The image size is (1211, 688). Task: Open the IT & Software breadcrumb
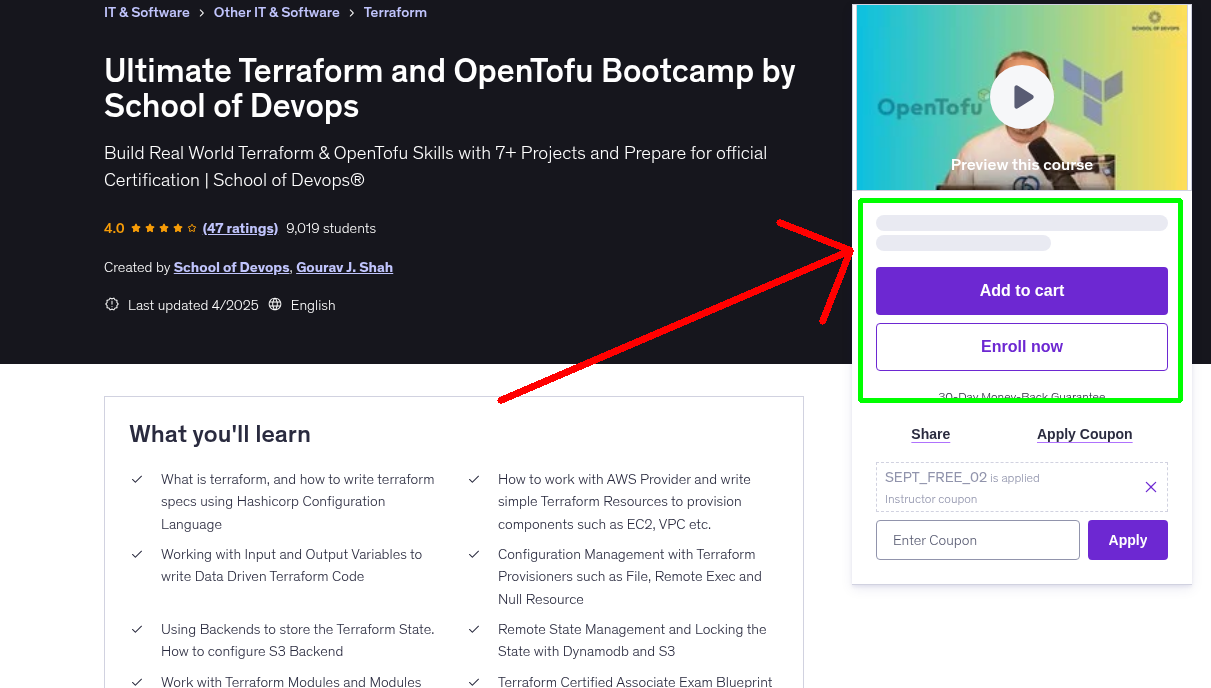pos(147,12)
